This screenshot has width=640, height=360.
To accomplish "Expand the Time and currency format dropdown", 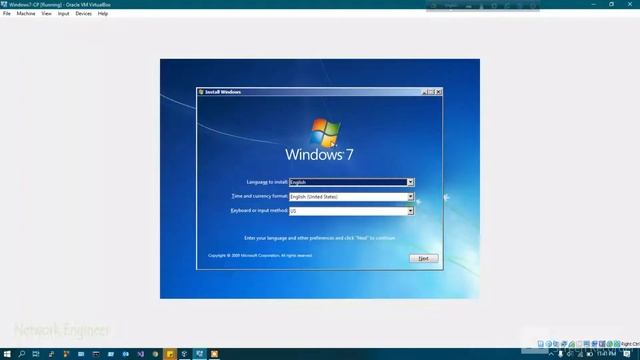I will pyautogui.click(x=410, y=197).
